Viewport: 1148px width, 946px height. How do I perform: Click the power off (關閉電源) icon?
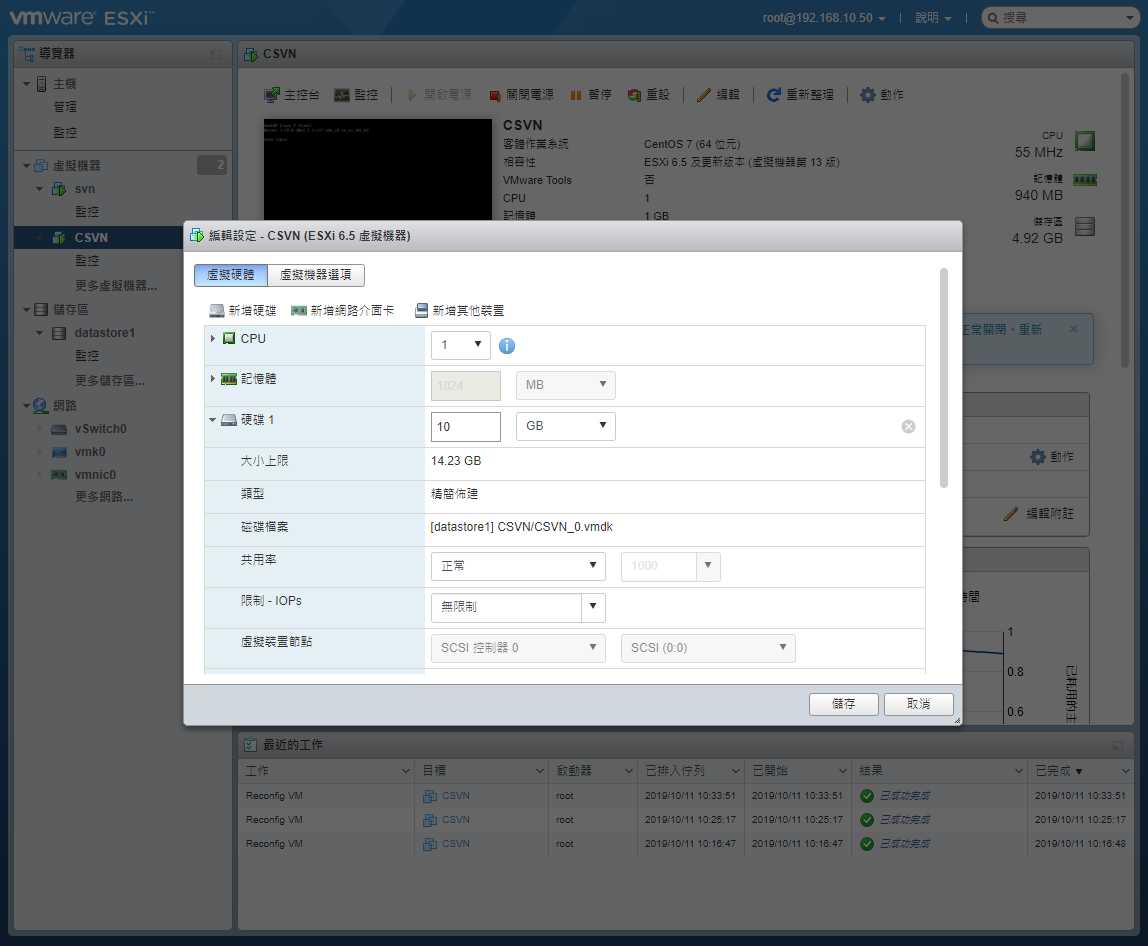494,95
